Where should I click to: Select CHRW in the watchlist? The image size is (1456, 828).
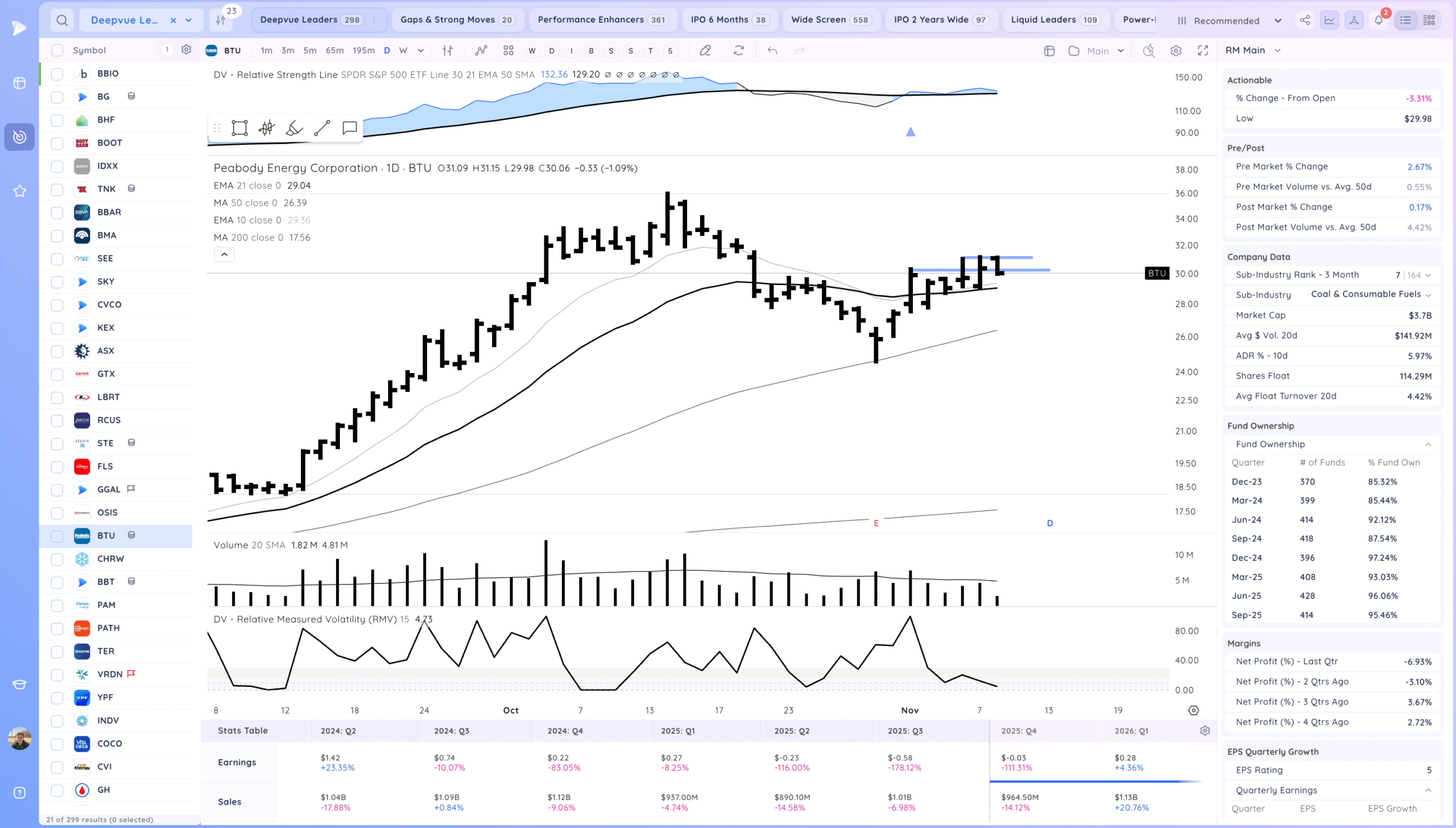pyautogui.click(x=110, y=558)
